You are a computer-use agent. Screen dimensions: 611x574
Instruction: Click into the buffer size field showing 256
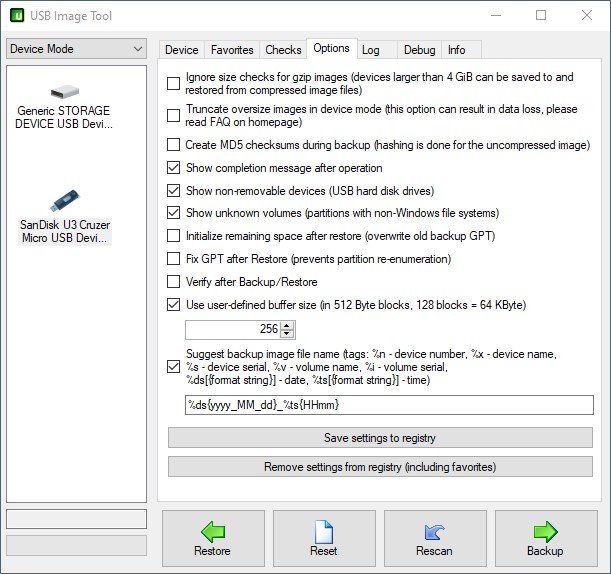(233, 329)
